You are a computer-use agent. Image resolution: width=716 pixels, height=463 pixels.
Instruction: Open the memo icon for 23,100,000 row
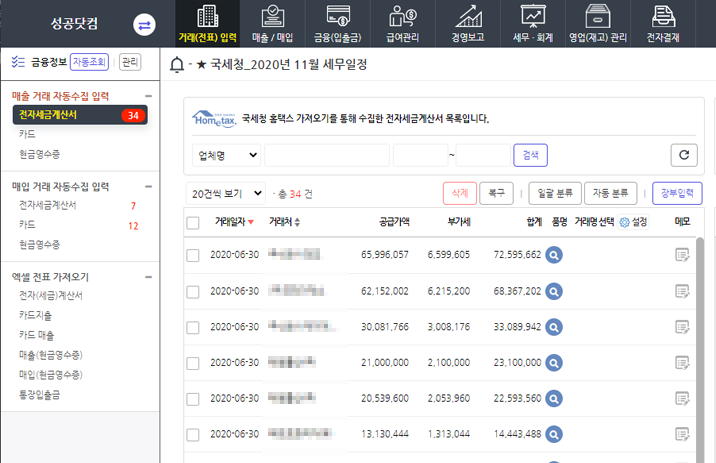(x=682, y=363)
